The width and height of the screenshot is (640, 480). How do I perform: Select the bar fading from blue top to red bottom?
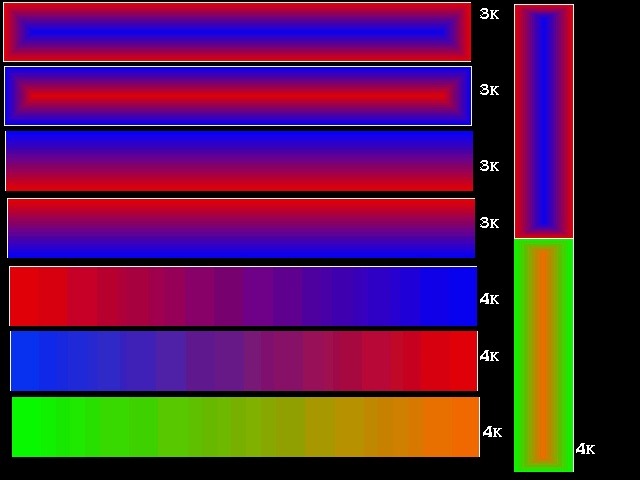click(239, 161)
